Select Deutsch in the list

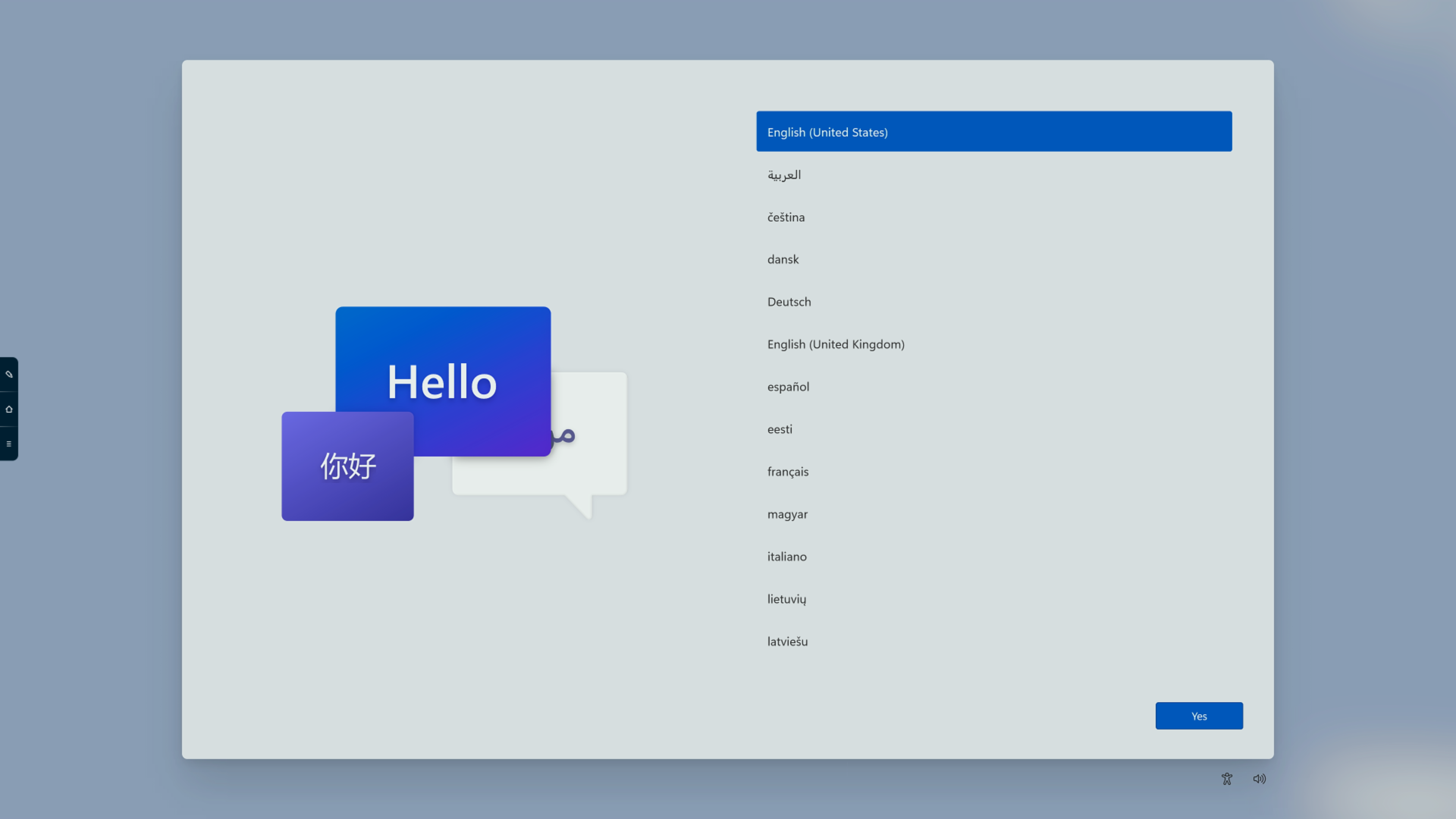(789, 302)
